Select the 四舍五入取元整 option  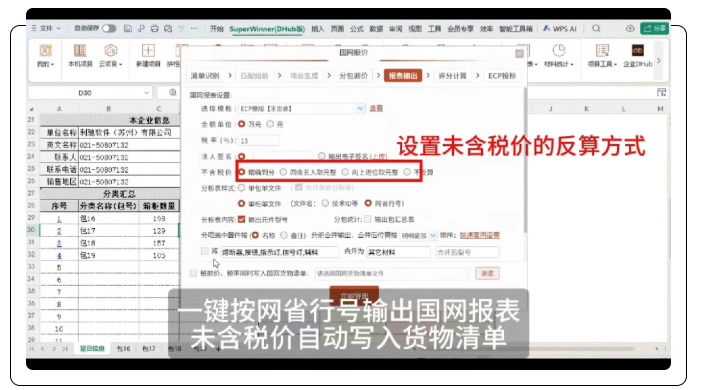(283, 172)
